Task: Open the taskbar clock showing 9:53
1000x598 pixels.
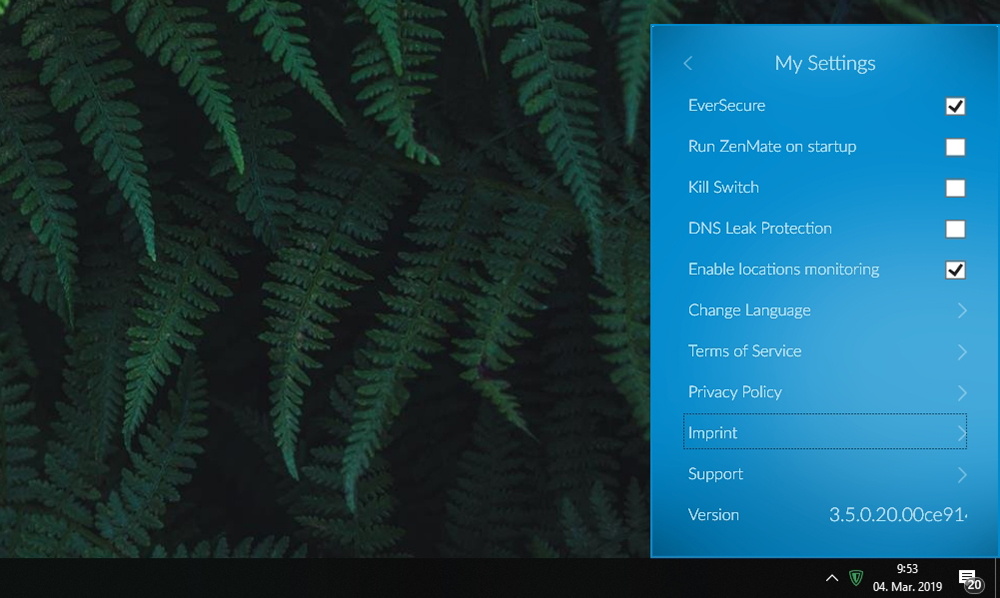Action: (x=907, y=578)
